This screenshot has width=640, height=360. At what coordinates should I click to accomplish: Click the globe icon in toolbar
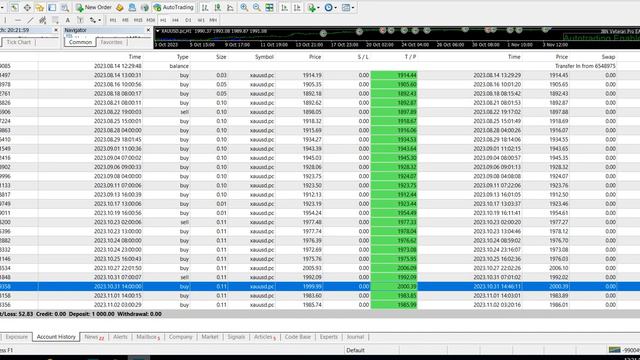click(x=144, y=8)
